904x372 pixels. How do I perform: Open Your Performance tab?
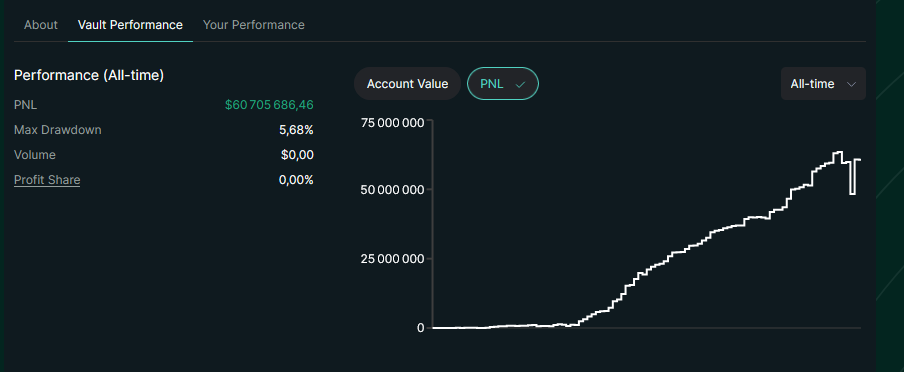click(254, 25)
